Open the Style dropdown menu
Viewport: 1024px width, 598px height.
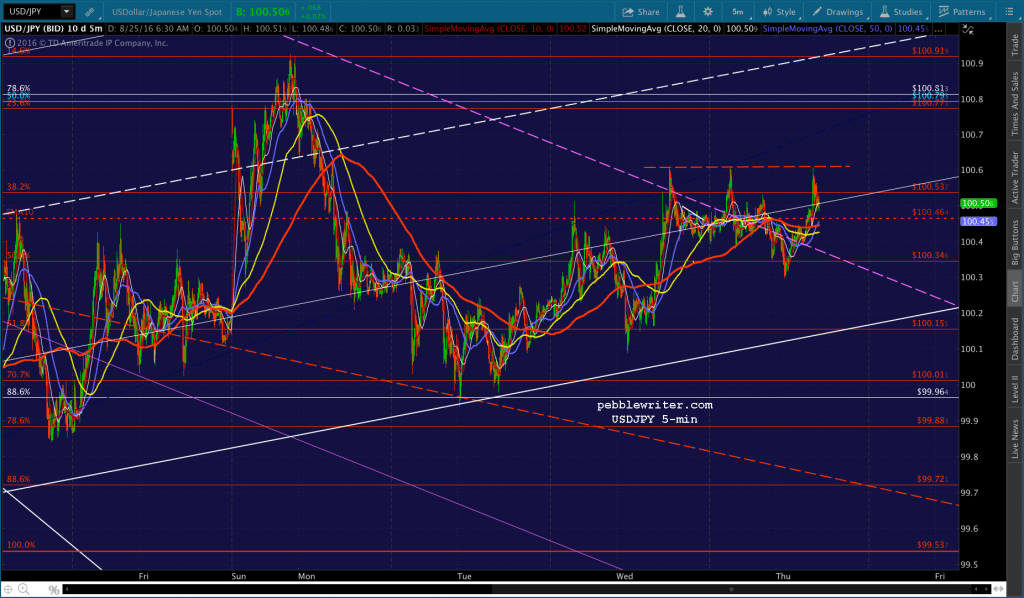click(780, 12)
